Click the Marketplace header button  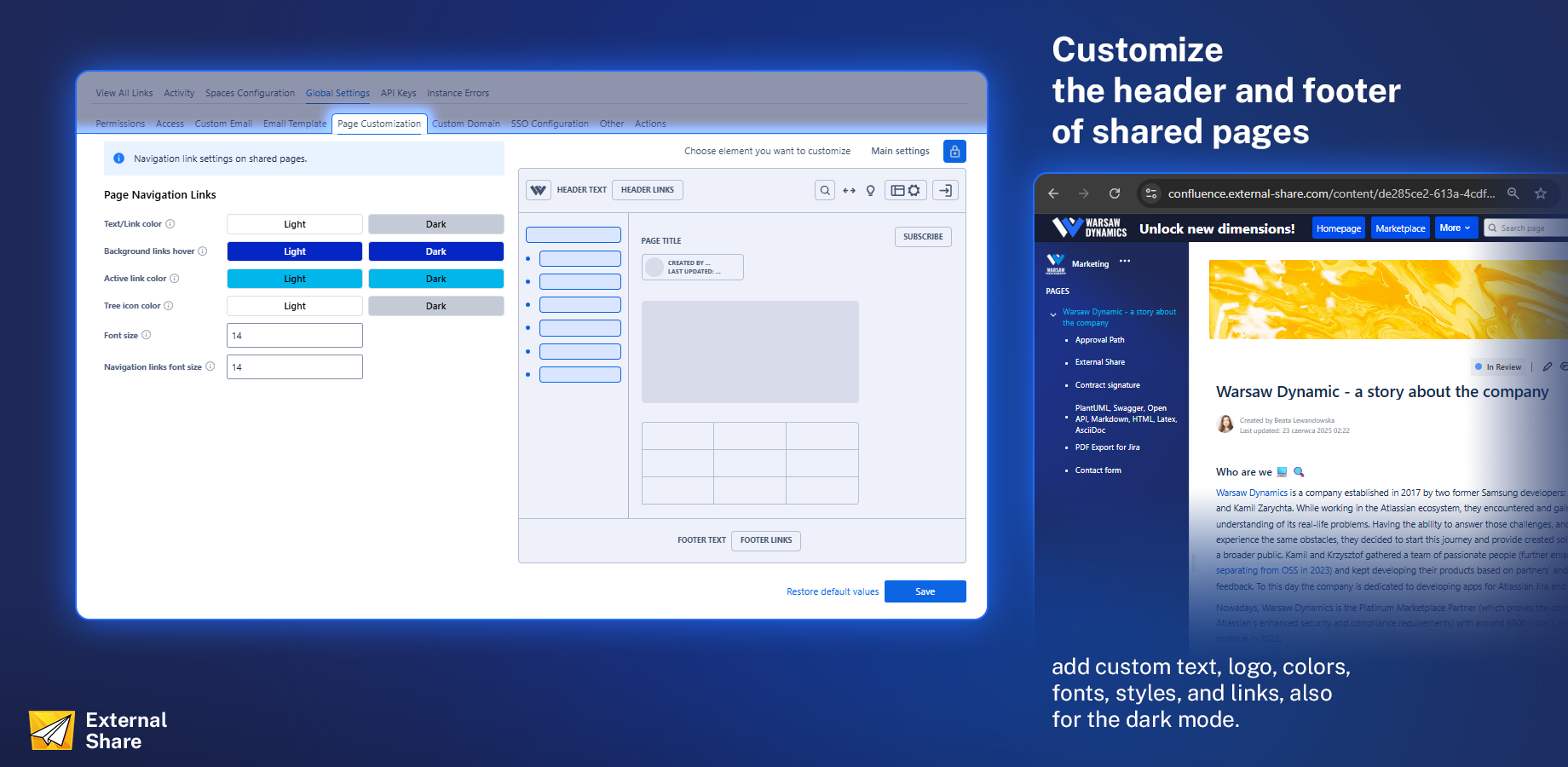1400,228
